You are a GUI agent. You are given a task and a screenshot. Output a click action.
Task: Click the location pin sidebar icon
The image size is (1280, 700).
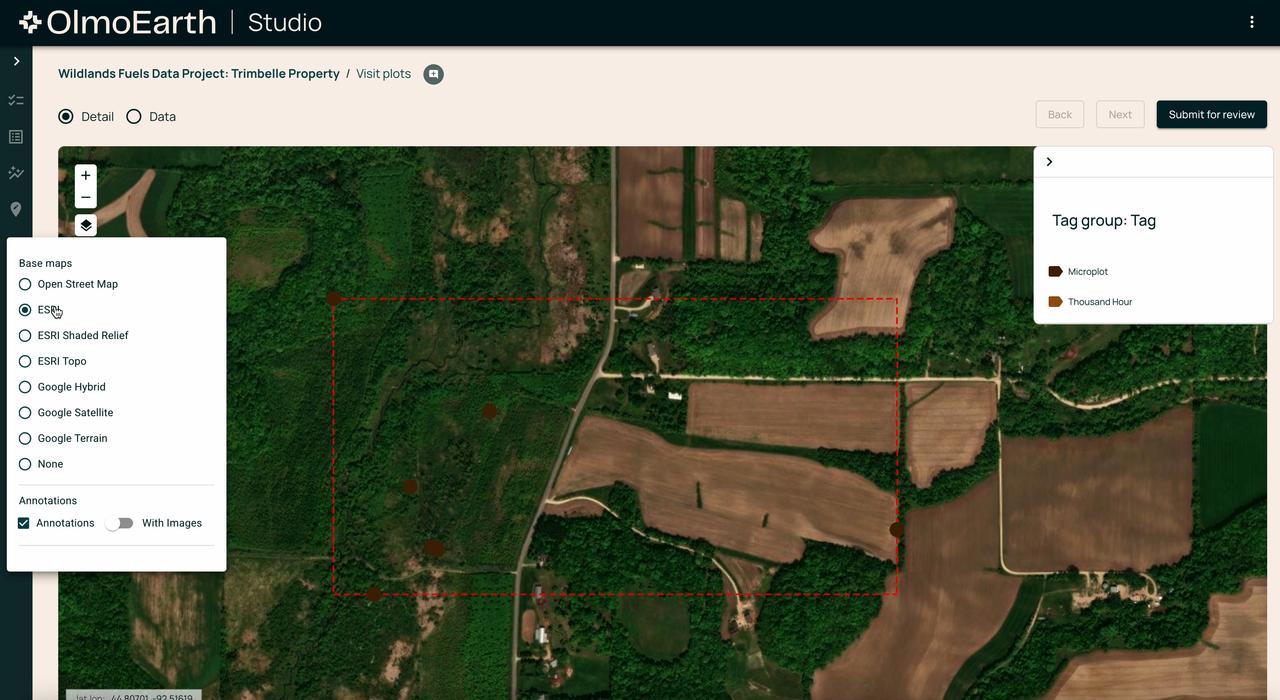point(16,209)
